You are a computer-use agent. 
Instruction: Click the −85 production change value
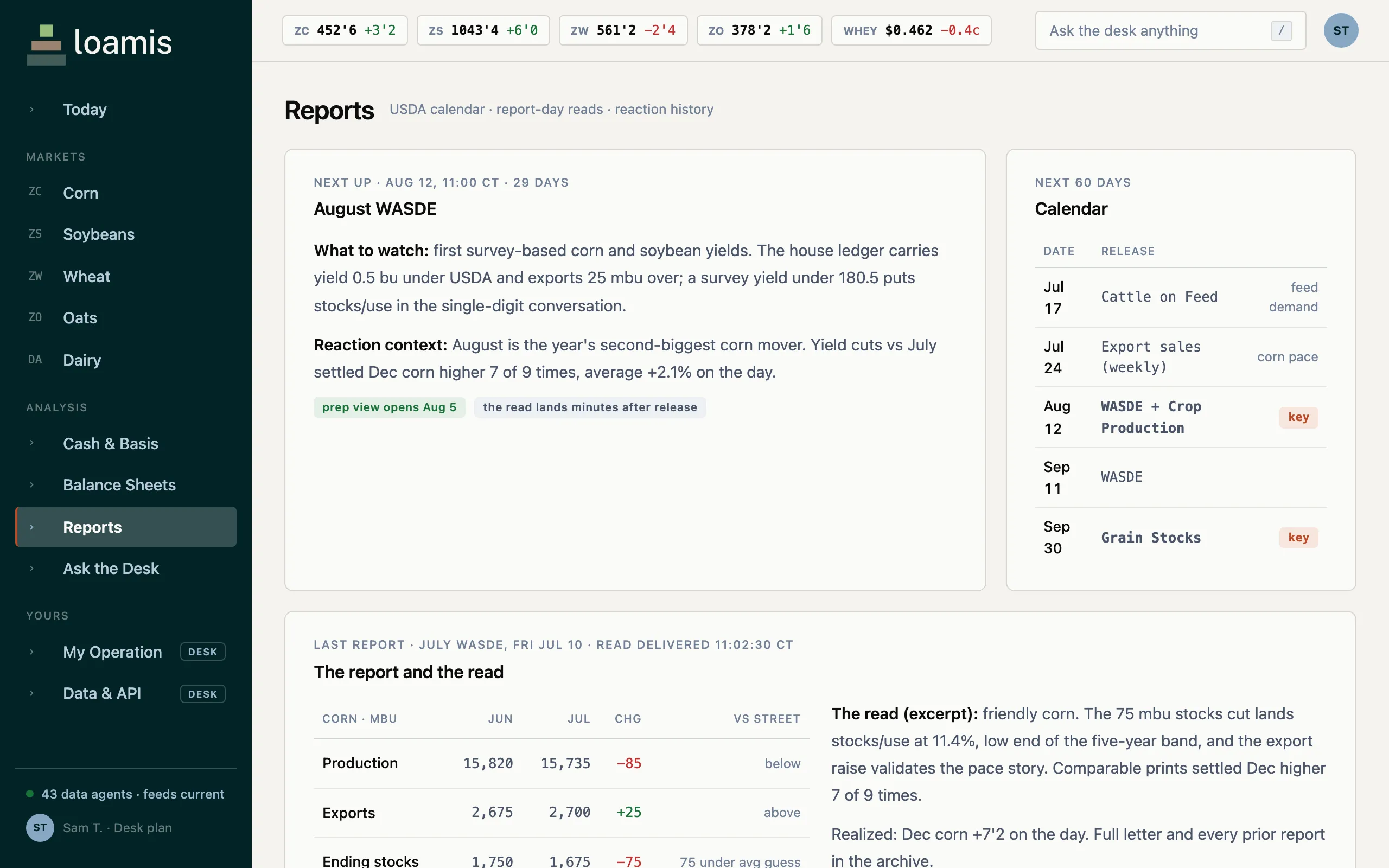pos(628,763)
